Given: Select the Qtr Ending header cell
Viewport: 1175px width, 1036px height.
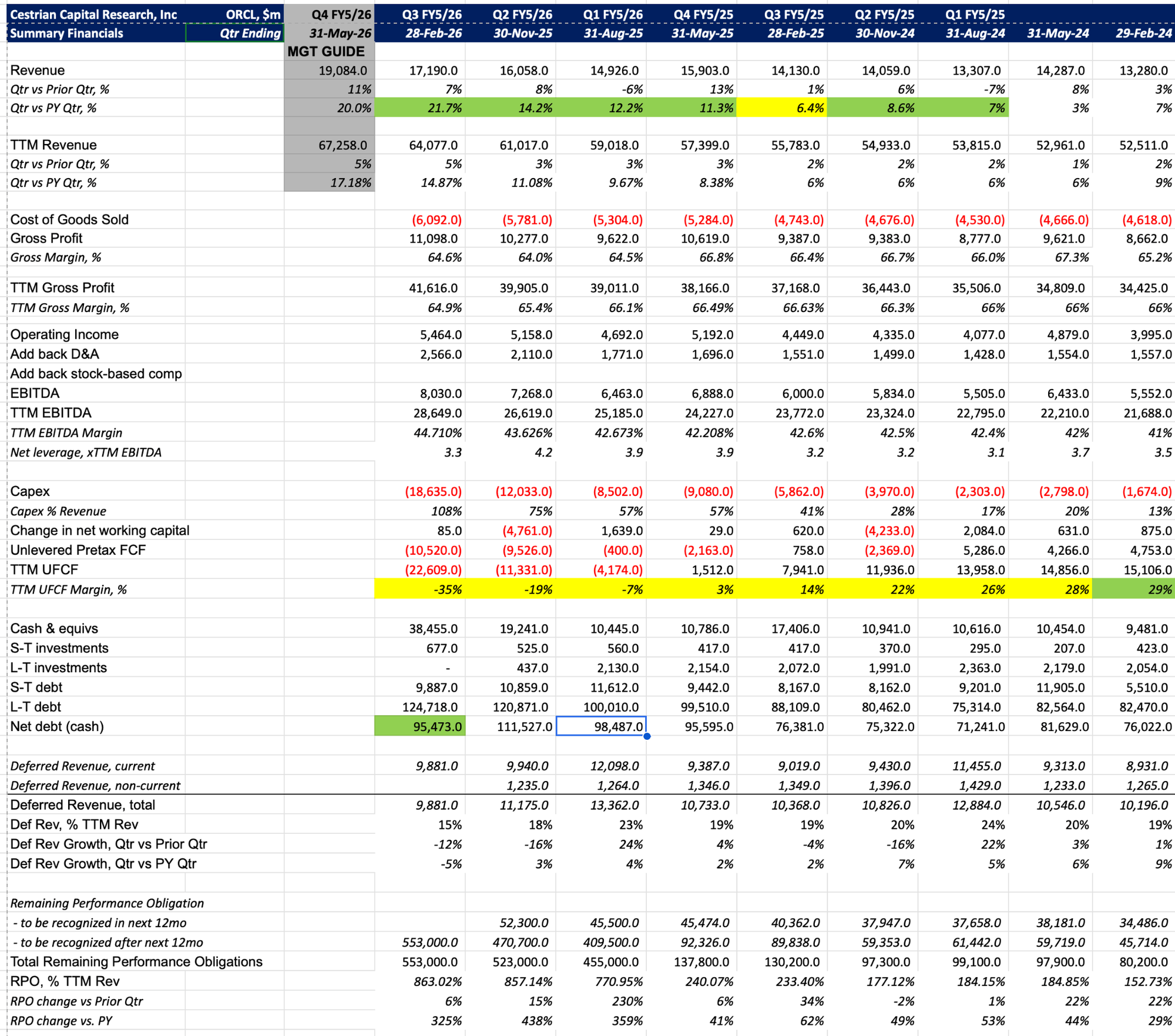Looking at the screenshot, I should point(235,33).
